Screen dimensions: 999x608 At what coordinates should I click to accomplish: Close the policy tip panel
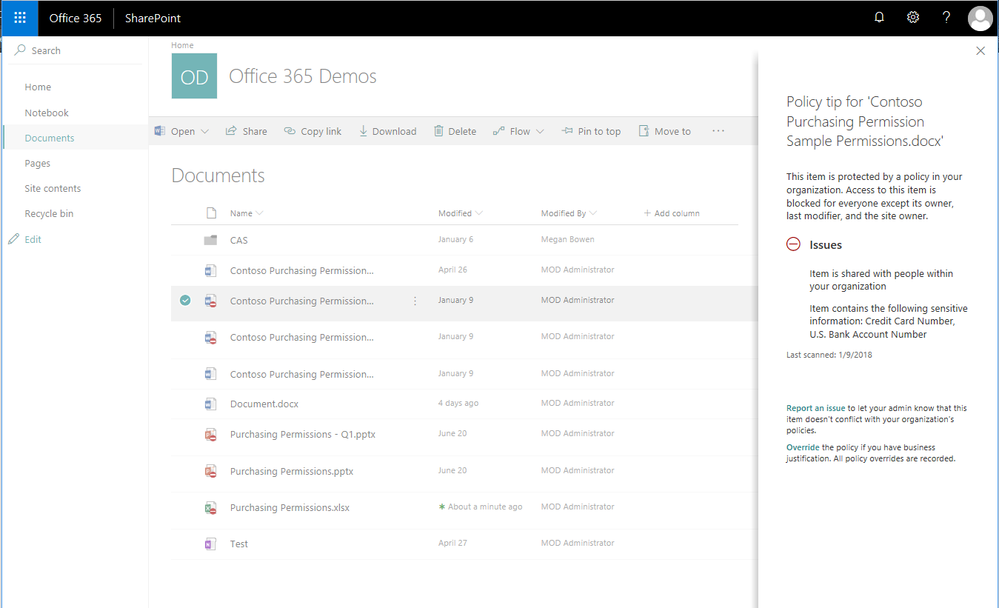[981, 51]
